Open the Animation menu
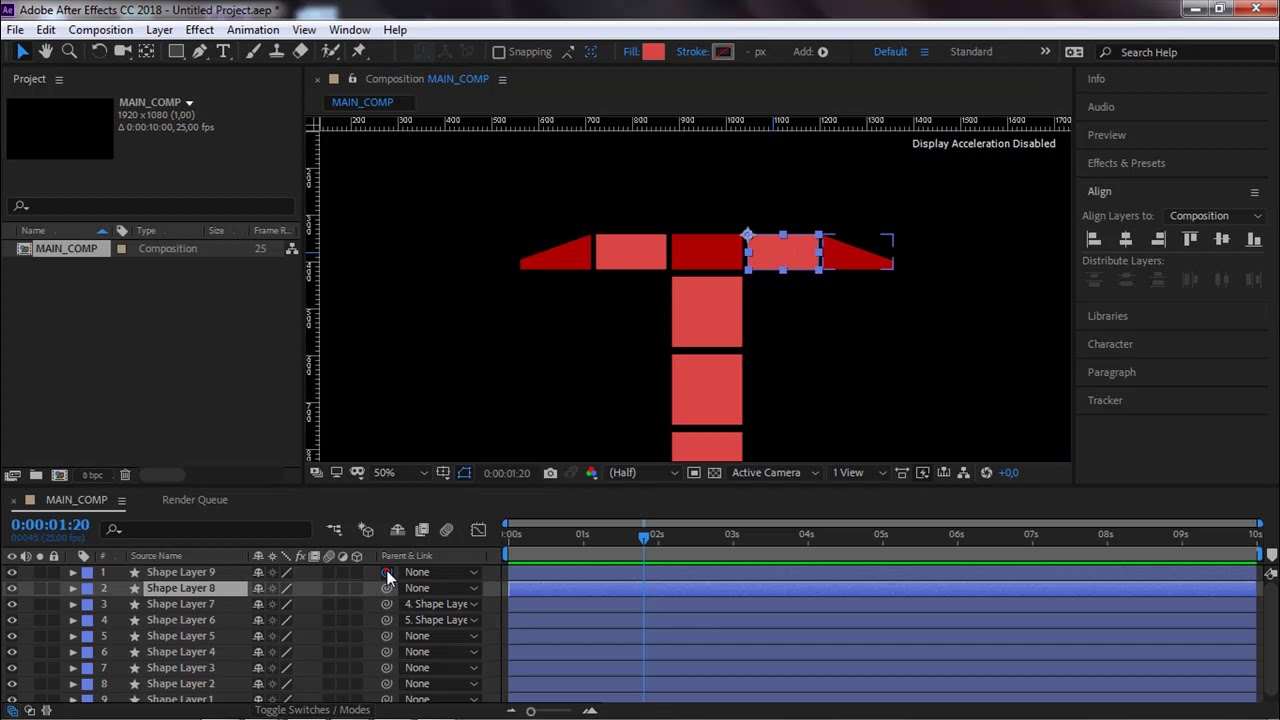Screen dimensions: 1280x720 pos(253,30)
